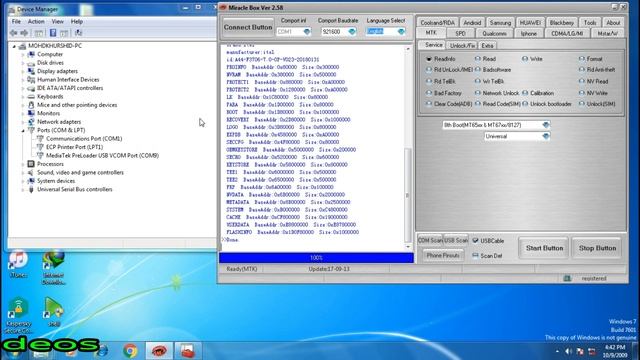Image resolution: width=640 pixels, height=360 pixels.
Task: Click Phone Pinouts button
Action: pyautogui.click(x=443, y=256)
